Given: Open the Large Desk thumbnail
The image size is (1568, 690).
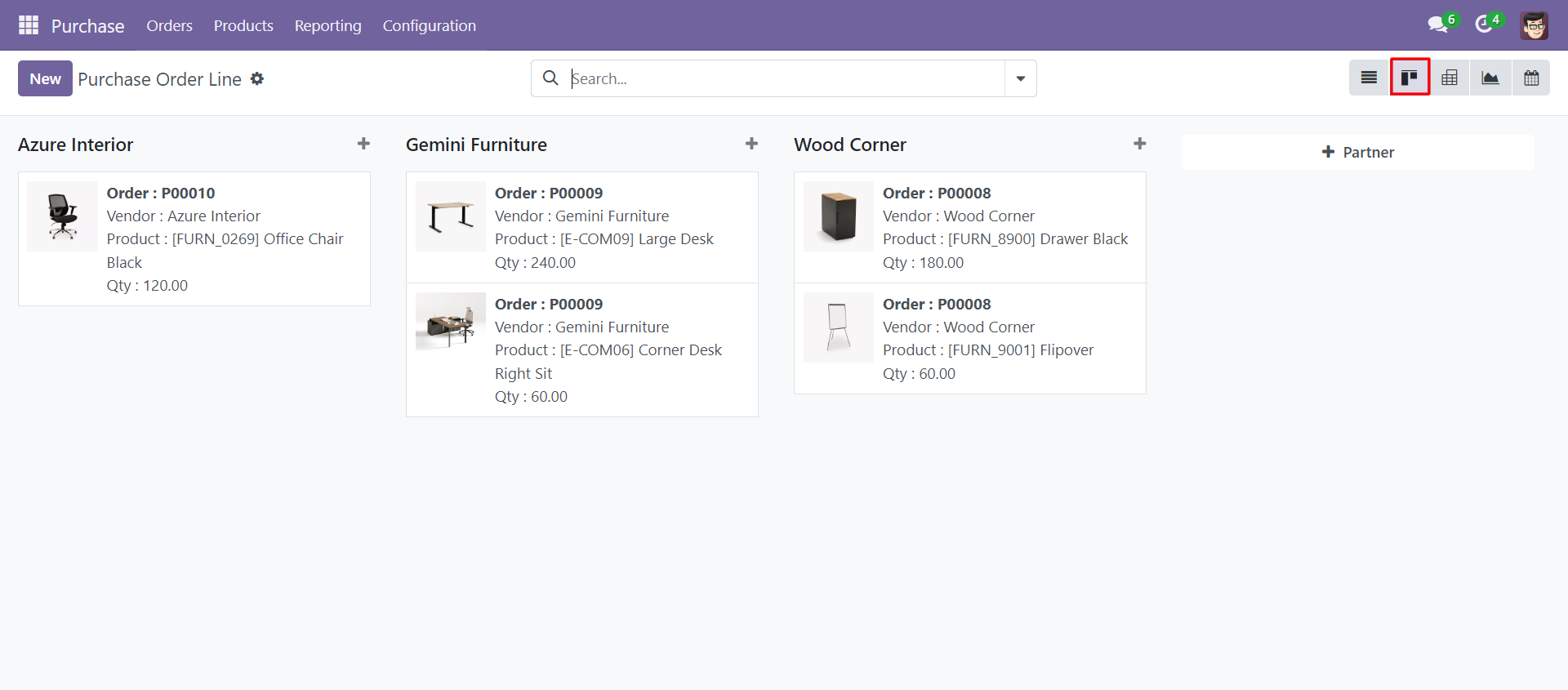Looking at the screenshot, I should click(x=451, y=216).
